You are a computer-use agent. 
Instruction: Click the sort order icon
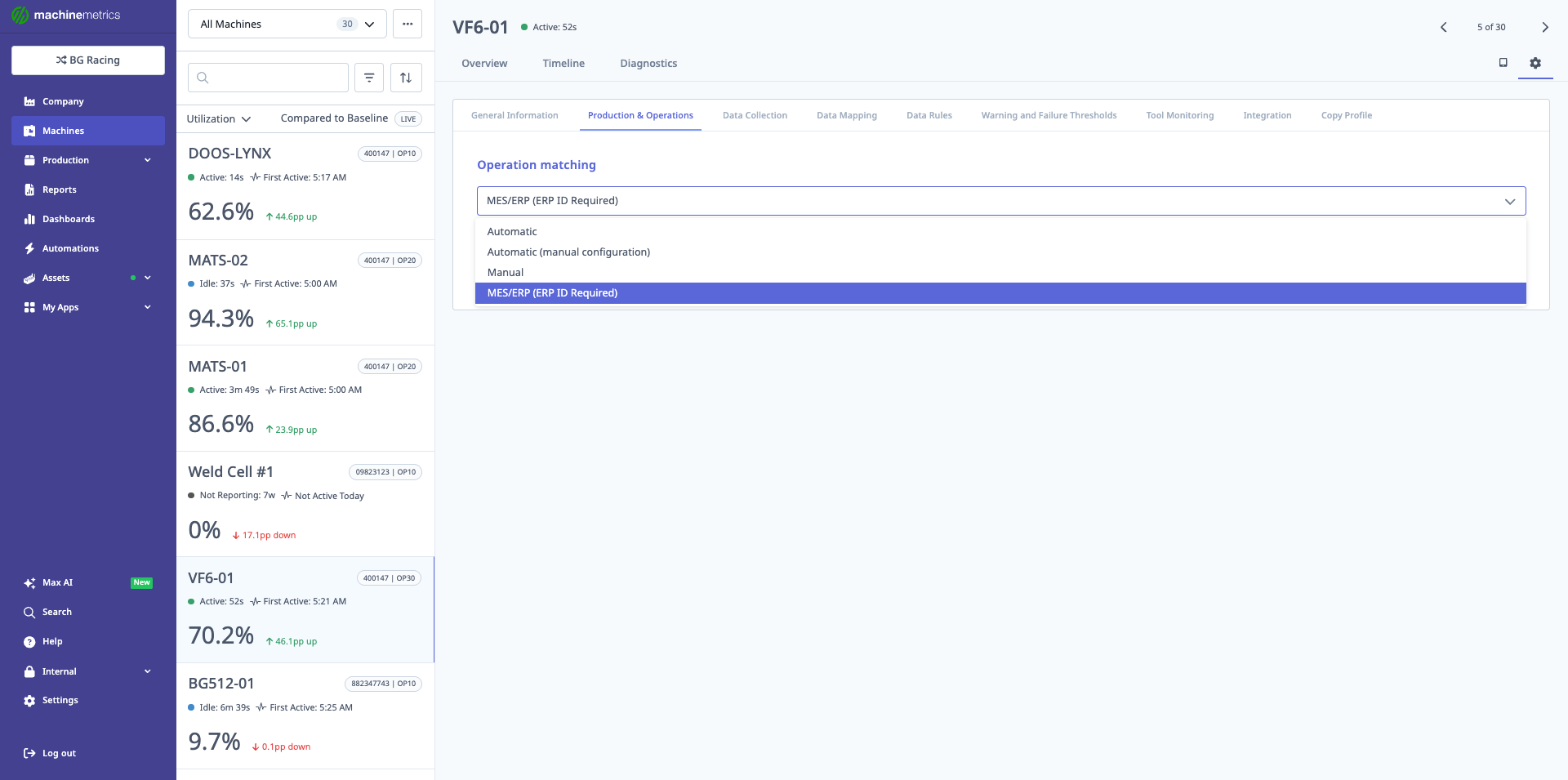tap(406, 78)
